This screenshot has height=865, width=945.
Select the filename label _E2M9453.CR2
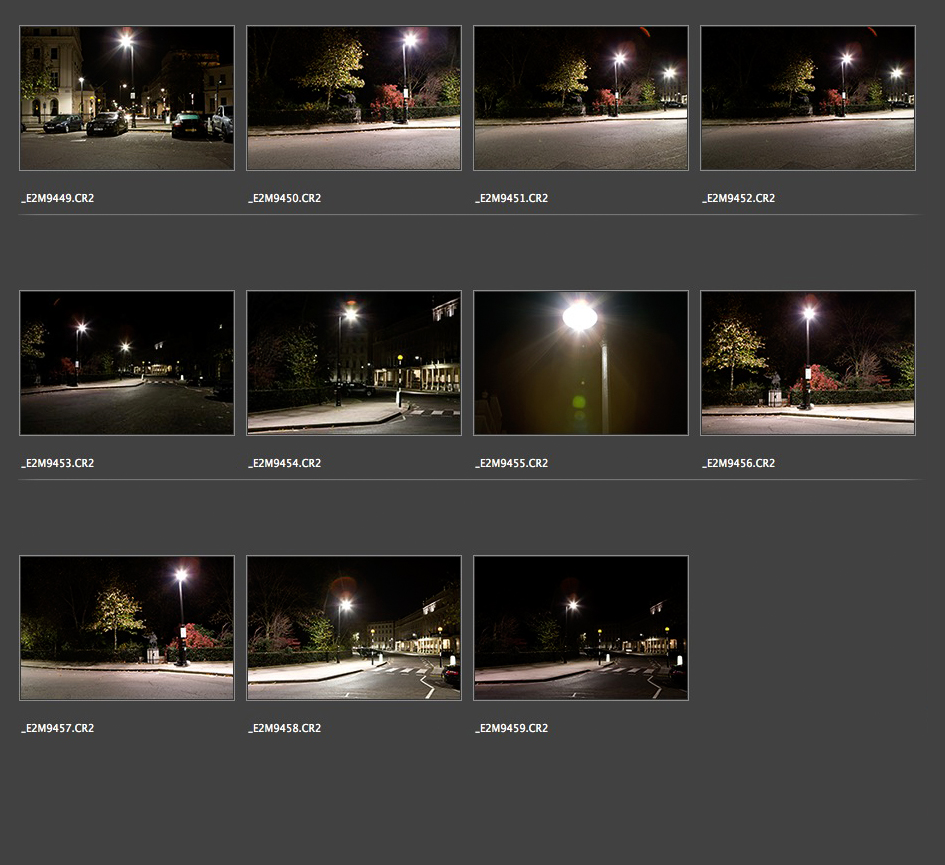(58, 463)
